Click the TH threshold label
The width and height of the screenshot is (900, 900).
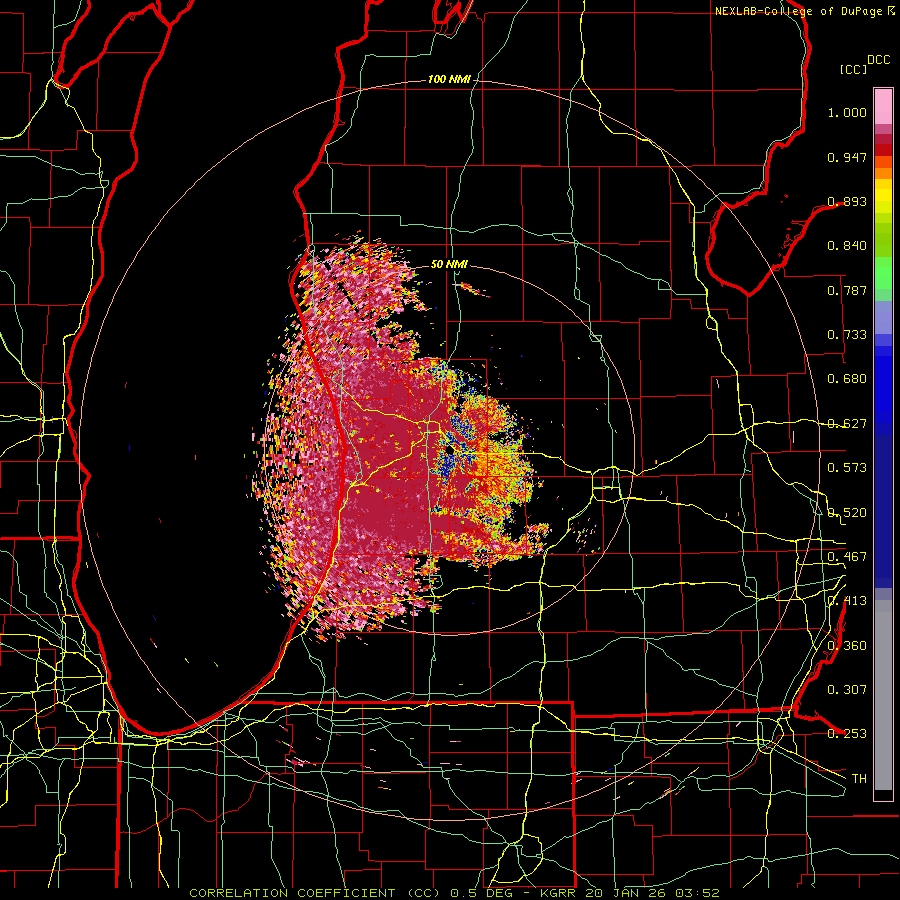[x=859, y=778]
